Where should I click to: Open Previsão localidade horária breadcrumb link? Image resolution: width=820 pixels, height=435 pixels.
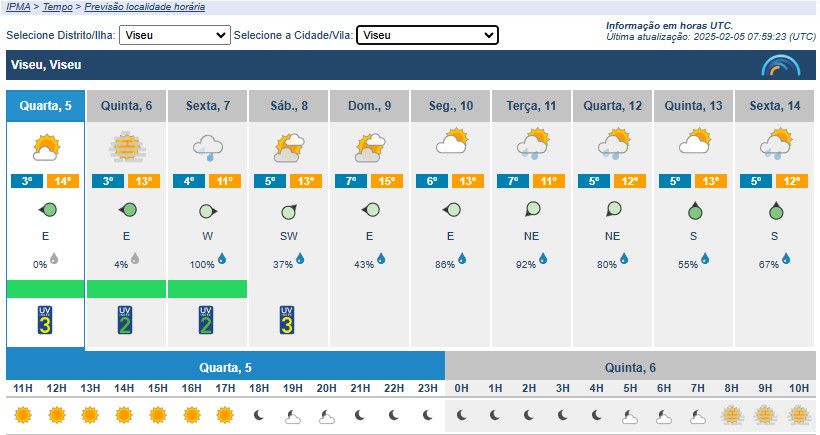point(145,7)
